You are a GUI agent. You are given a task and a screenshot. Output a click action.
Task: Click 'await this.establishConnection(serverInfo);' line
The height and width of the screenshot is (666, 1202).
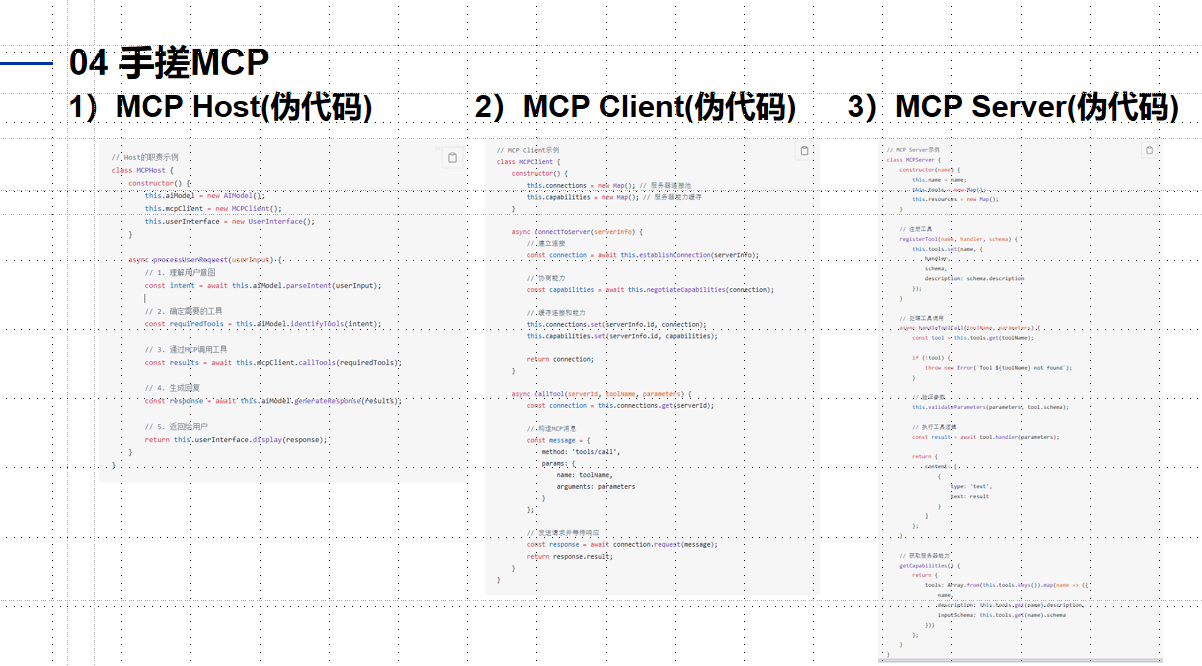pyautogui.click(x=643, y=255)
